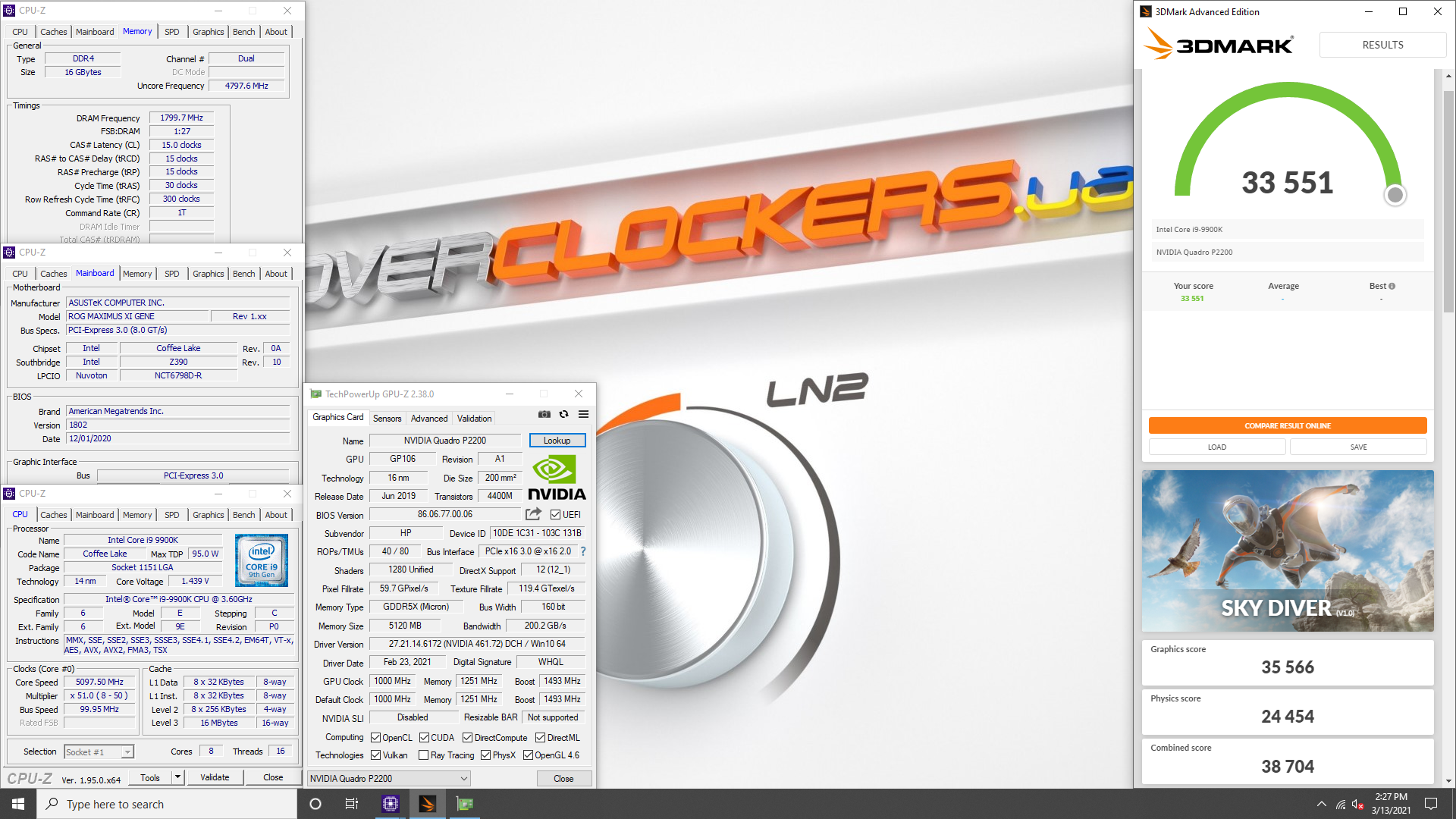This screenshot has width=1456, height=819.
Task: Open the Socket #1 selection dropdown
Action: tap(99, 752)
